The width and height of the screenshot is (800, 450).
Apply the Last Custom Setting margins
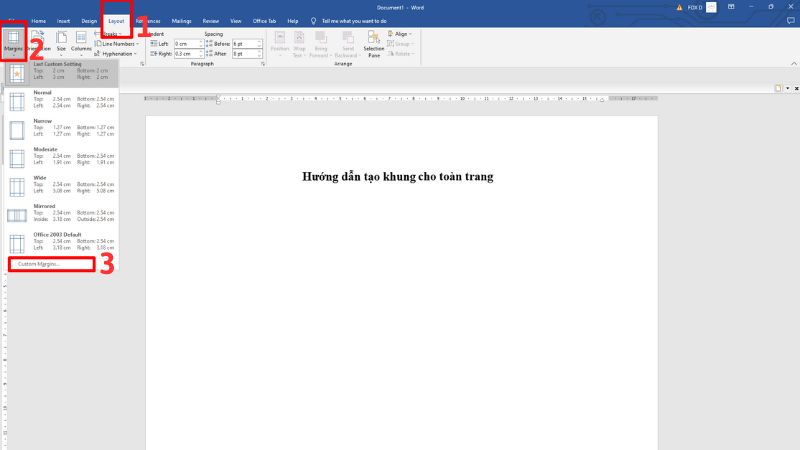[60, 72]
